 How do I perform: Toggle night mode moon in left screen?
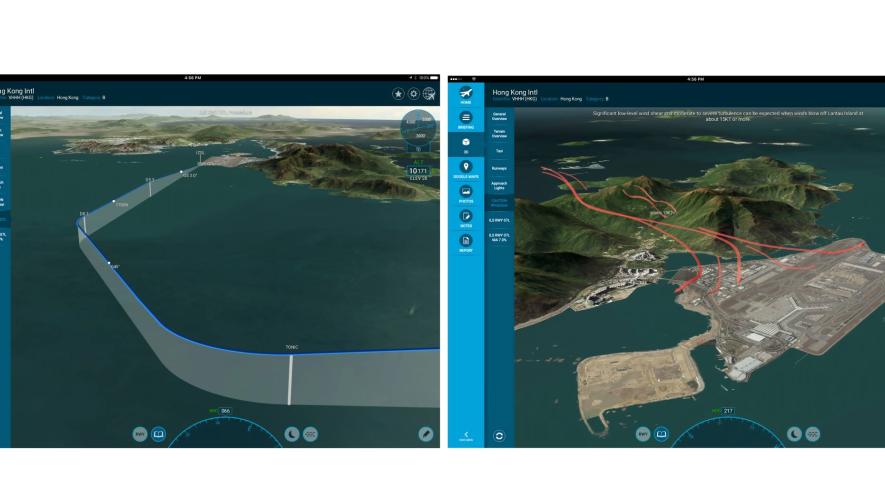click(292, 434)
